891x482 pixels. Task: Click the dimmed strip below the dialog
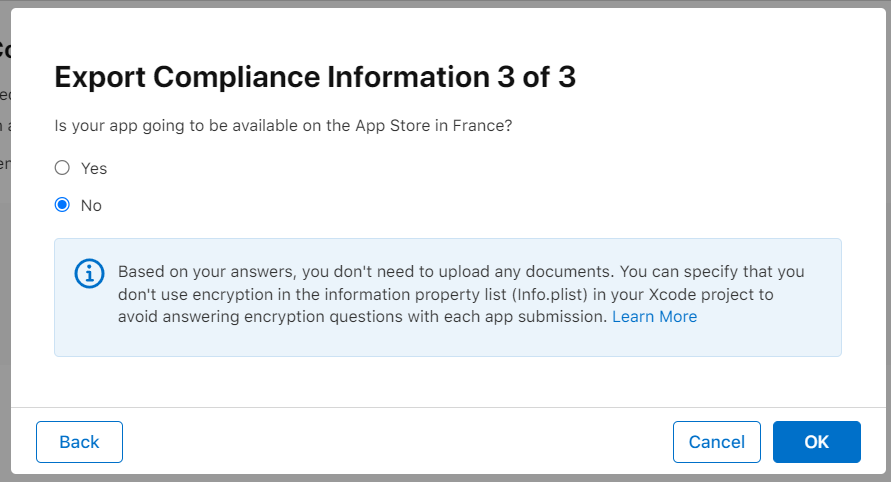(x=445, y=478)
